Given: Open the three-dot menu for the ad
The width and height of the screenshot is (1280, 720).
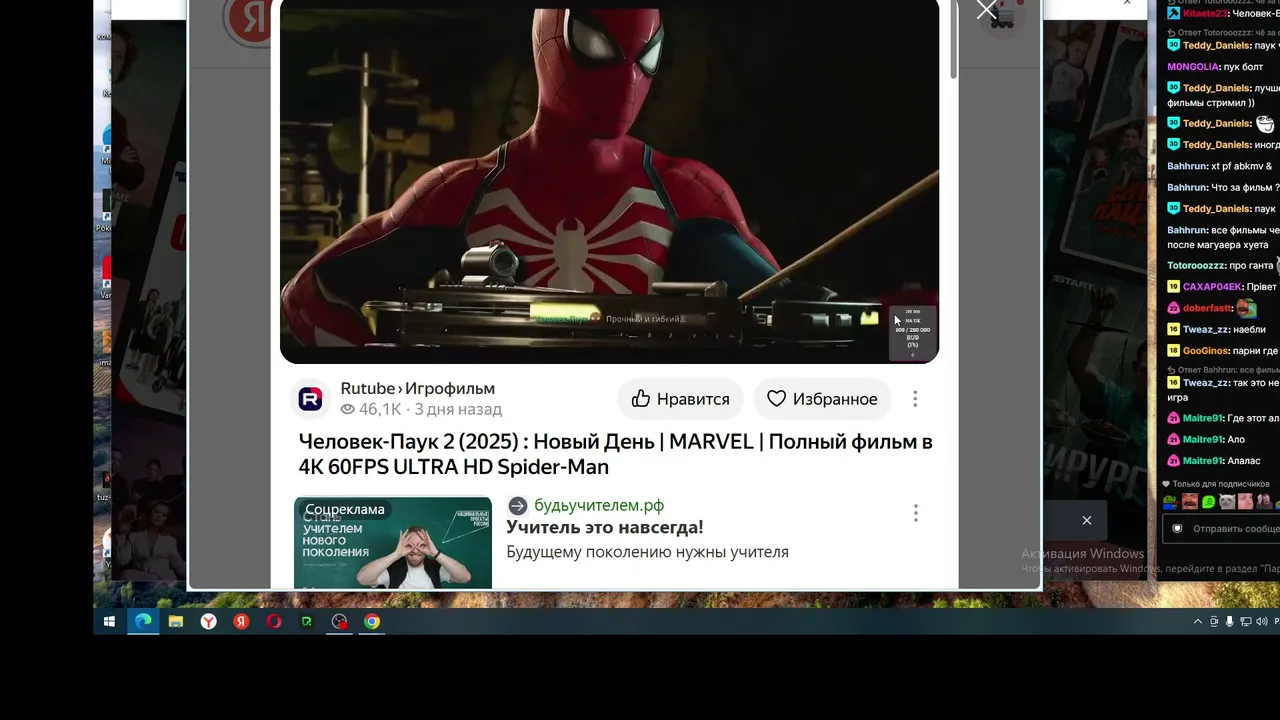Looking at the screenshot, I should [915, 513].
